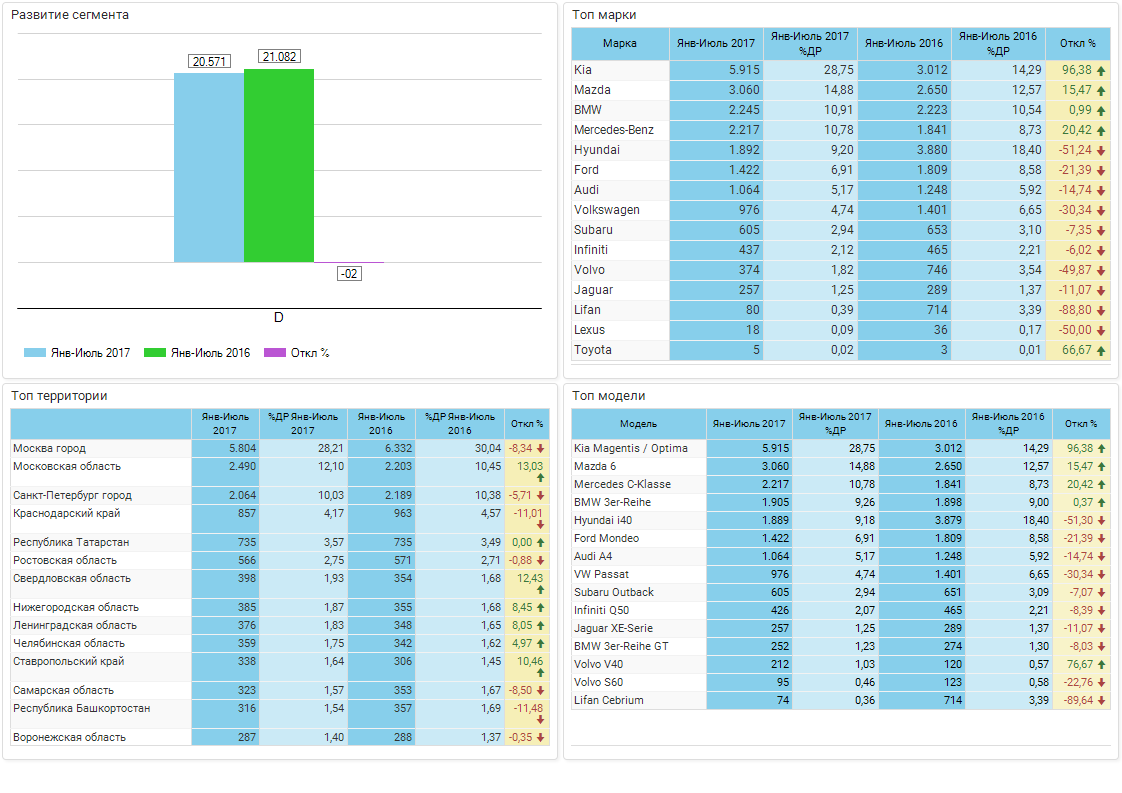This screenshot has height=793, width=1122.
Task: Select the Ford Mondeo model cell
Action: click(x=638, y=539)
